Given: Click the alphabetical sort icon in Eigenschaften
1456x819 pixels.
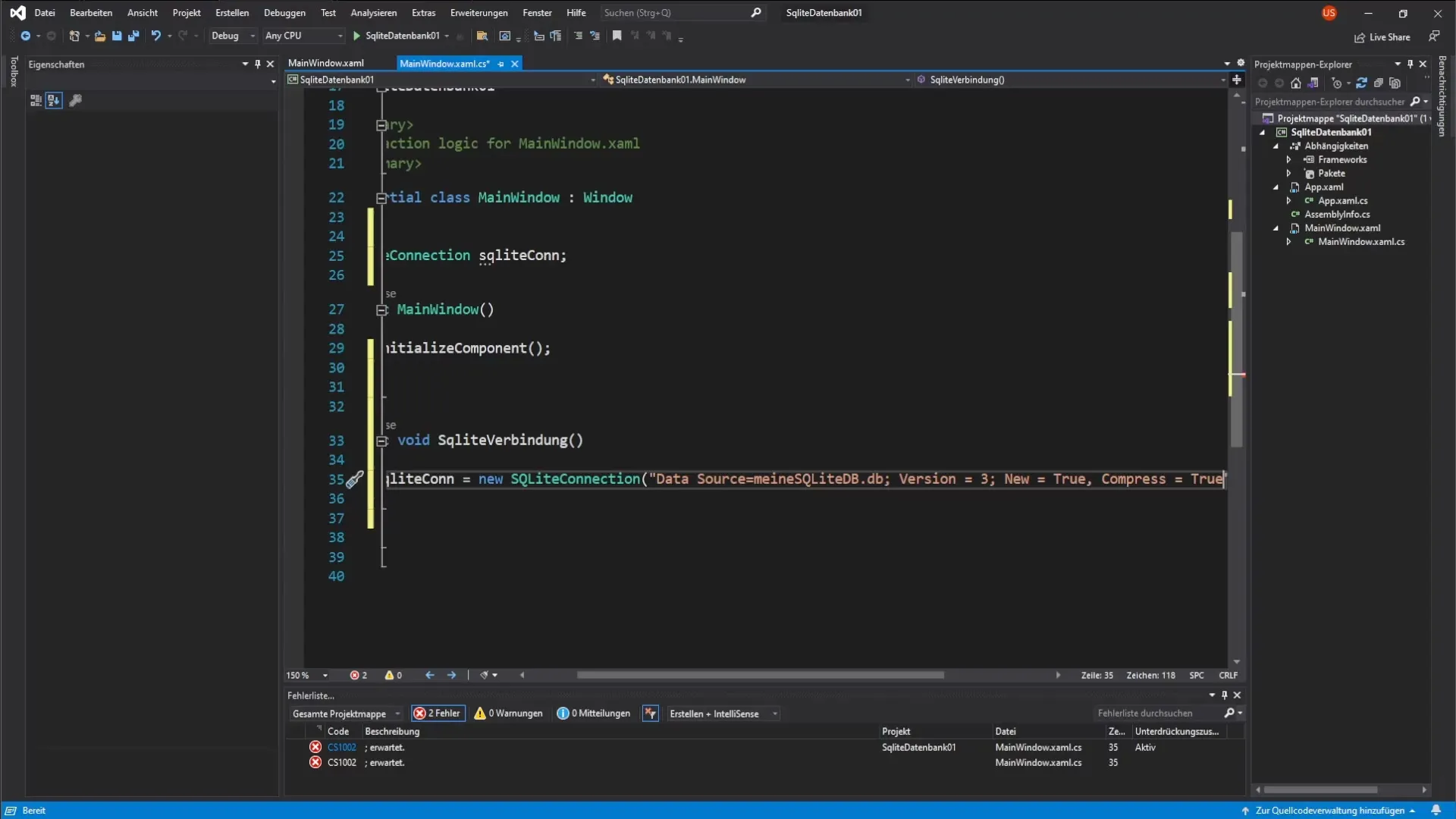Looking at the screenshot, I should click(x=53, y=100).
